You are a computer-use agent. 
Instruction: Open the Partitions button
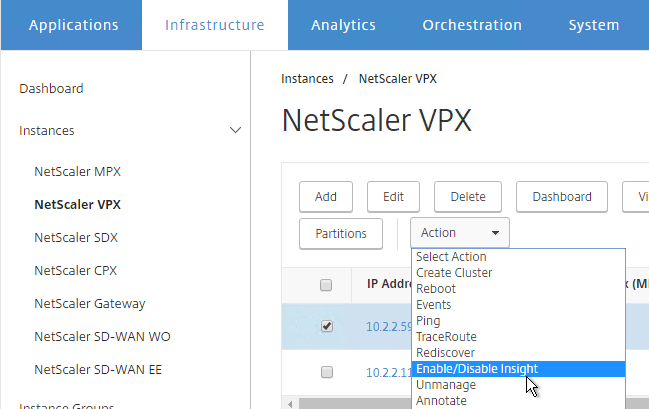[341, 234]
